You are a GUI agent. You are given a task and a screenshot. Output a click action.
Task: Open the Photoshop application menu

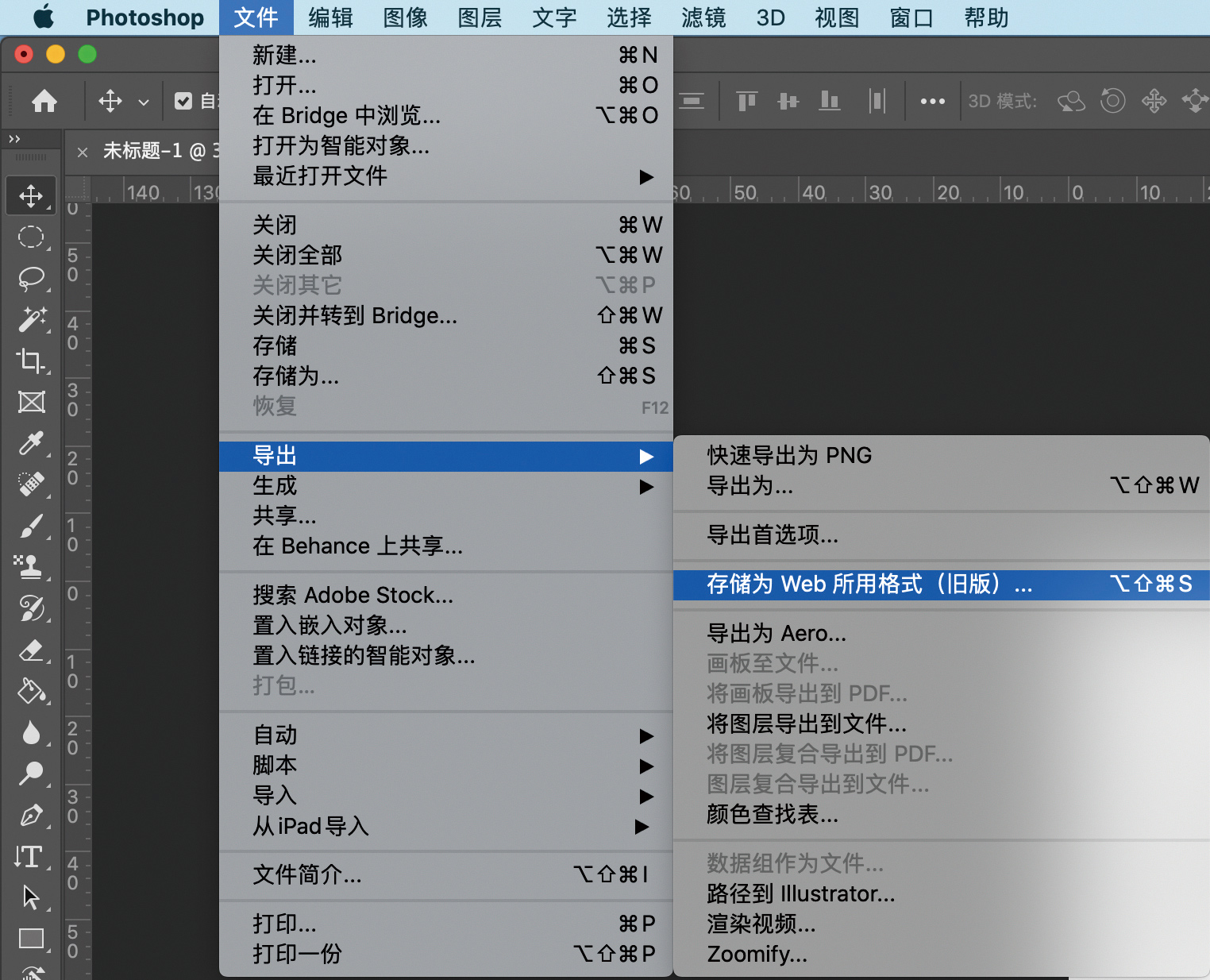click(145, 17)
